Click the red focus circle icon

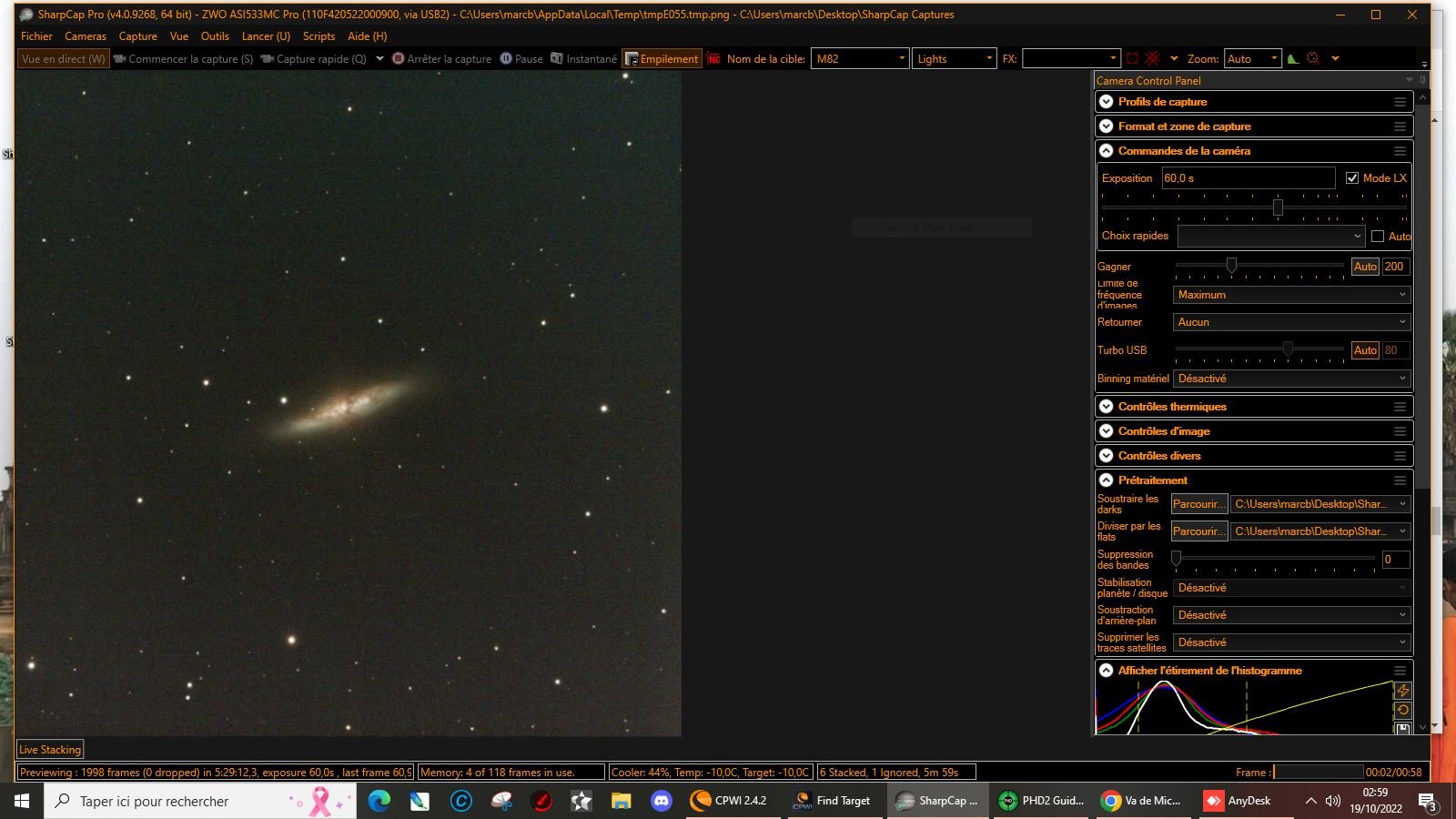click(1312, 58)
